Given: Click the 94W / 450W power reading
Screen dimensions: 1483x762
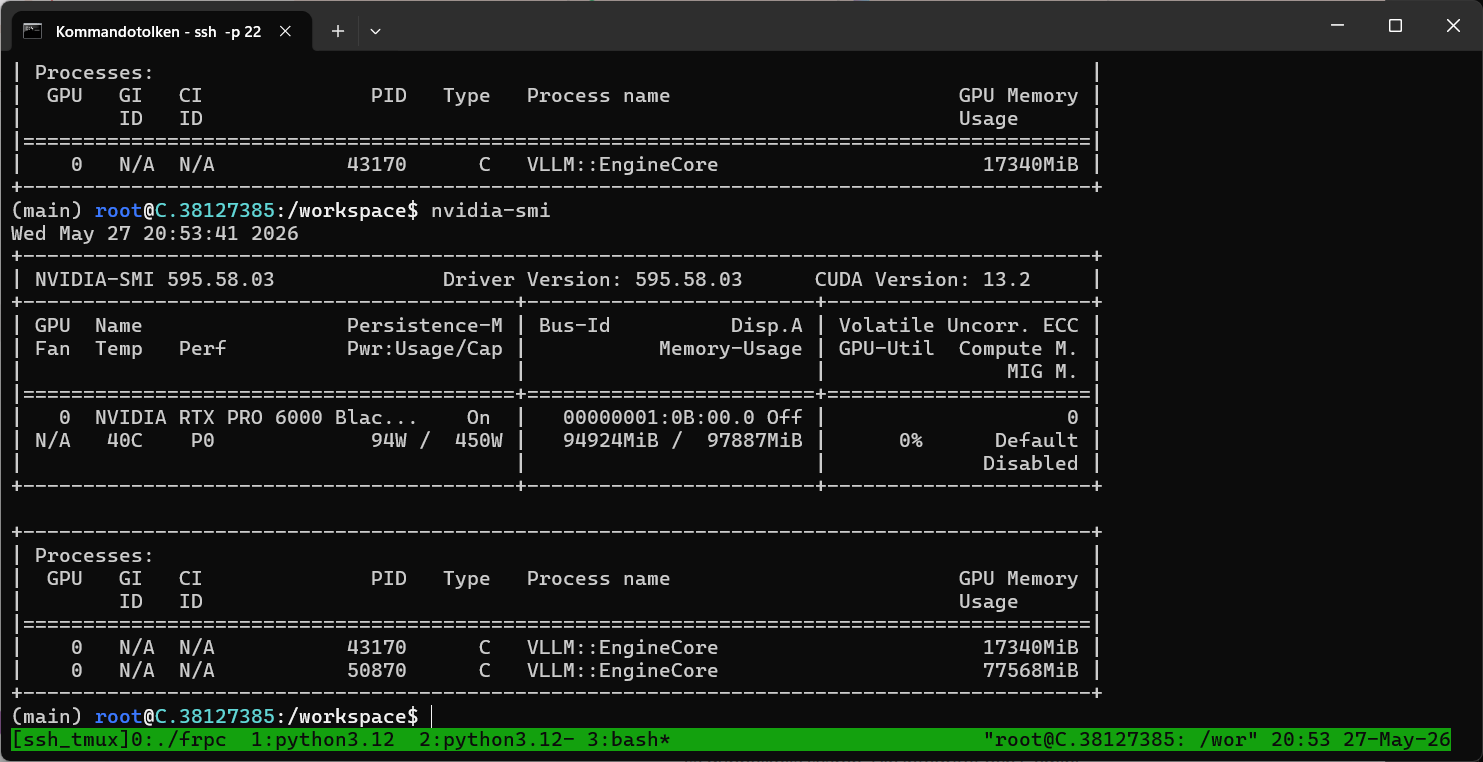Looking at the screenshot, I should [436, 441].
